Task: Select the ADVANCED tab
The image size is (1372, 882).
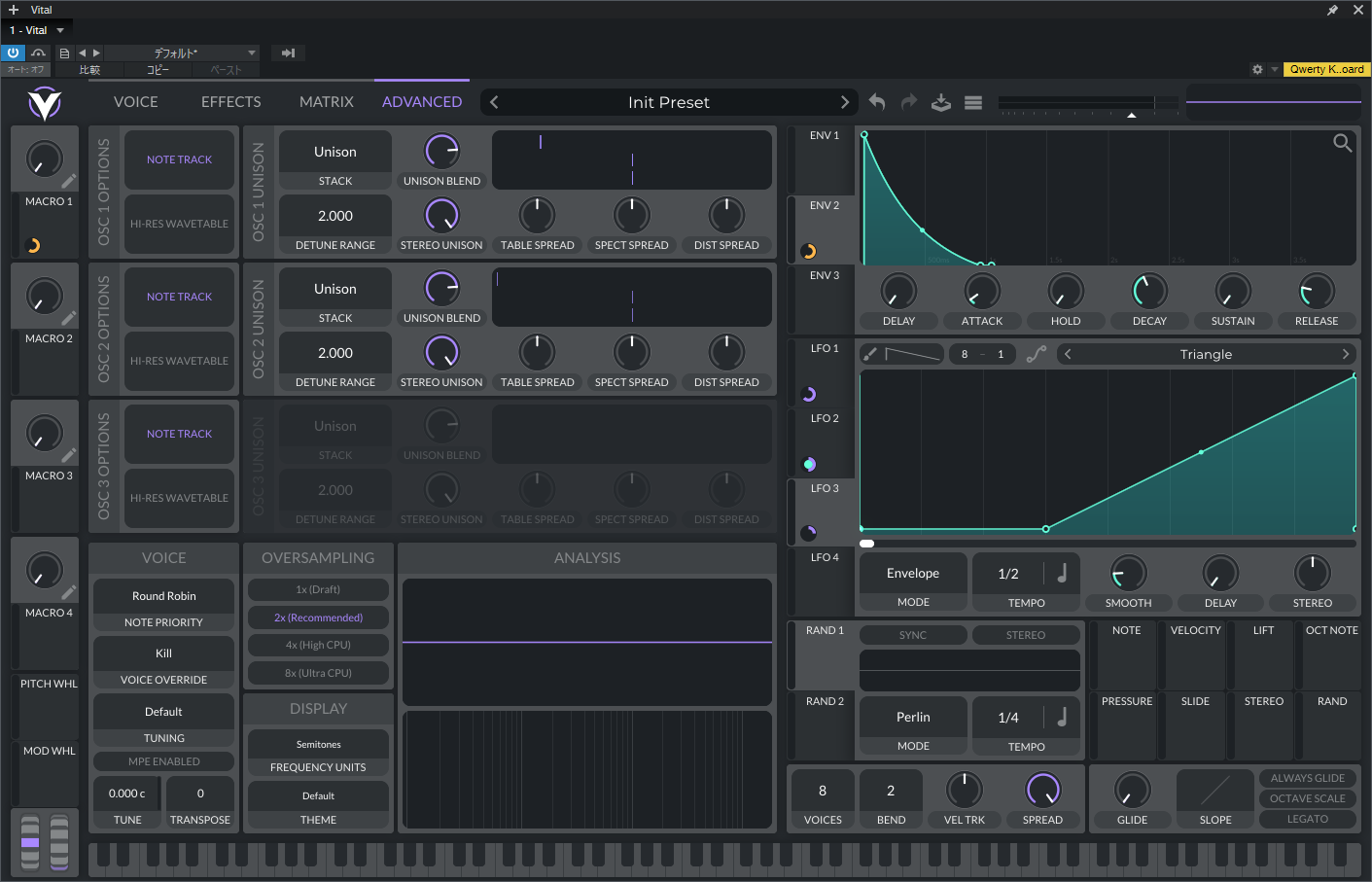Action: point(422,102)
